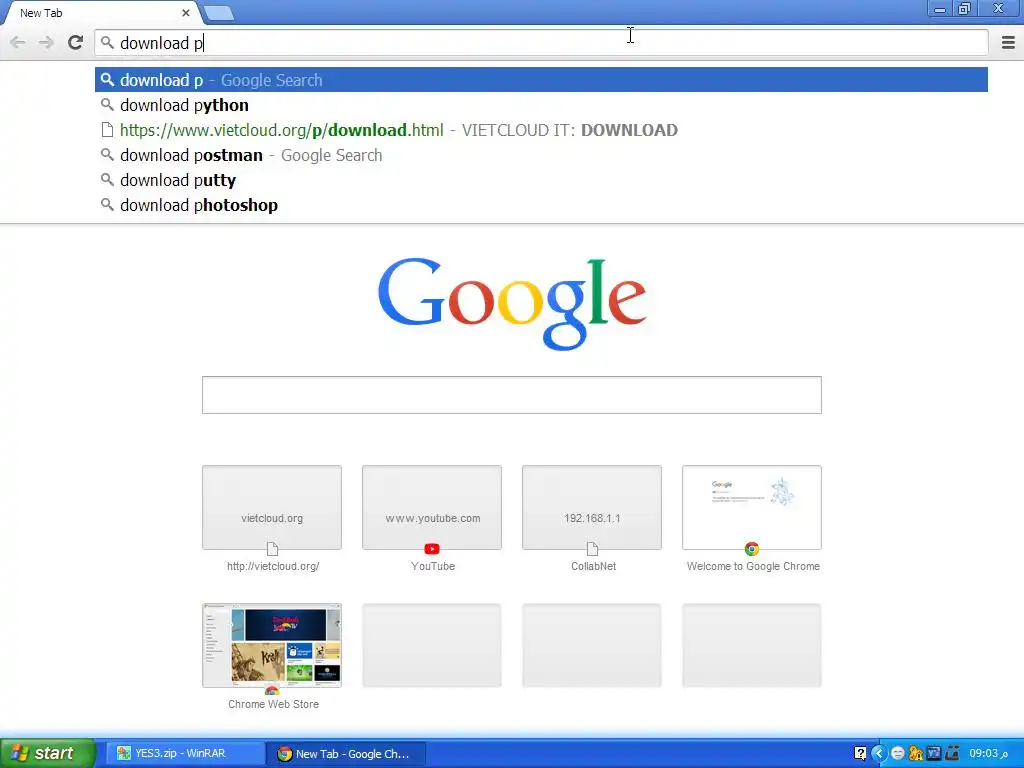Click the red YouTube favicon
1024x768 pixels.
(x=432, y=549)
